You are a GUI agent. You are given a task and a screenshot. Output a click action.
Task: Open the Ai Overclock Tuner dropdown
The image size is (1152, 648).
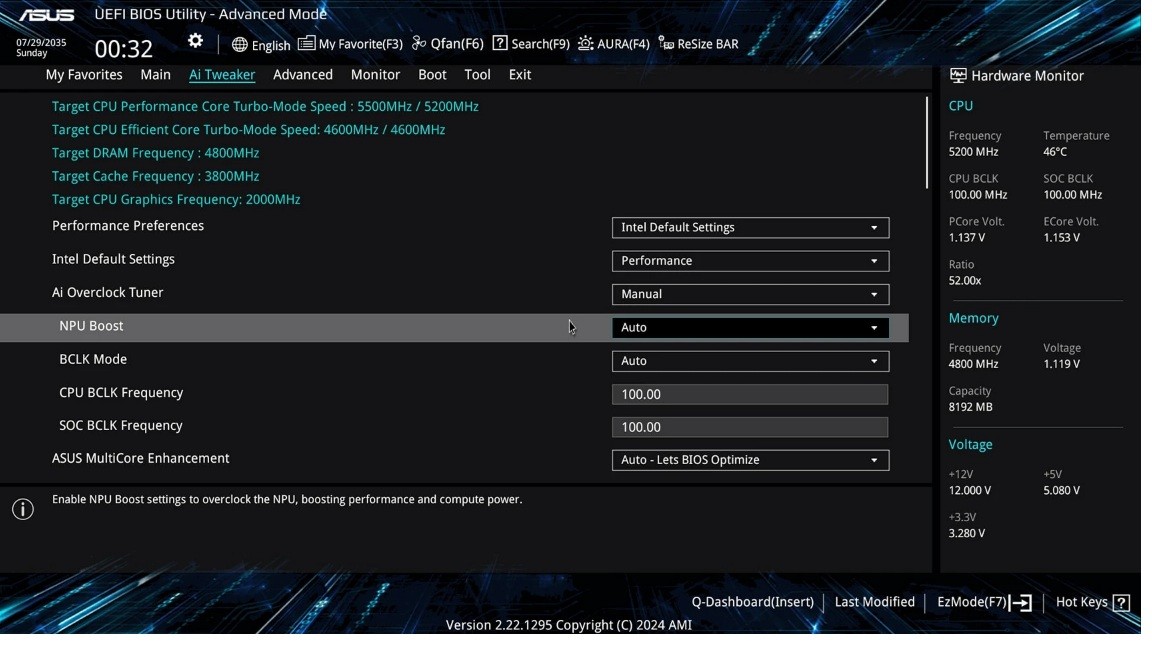coord(750,295)
